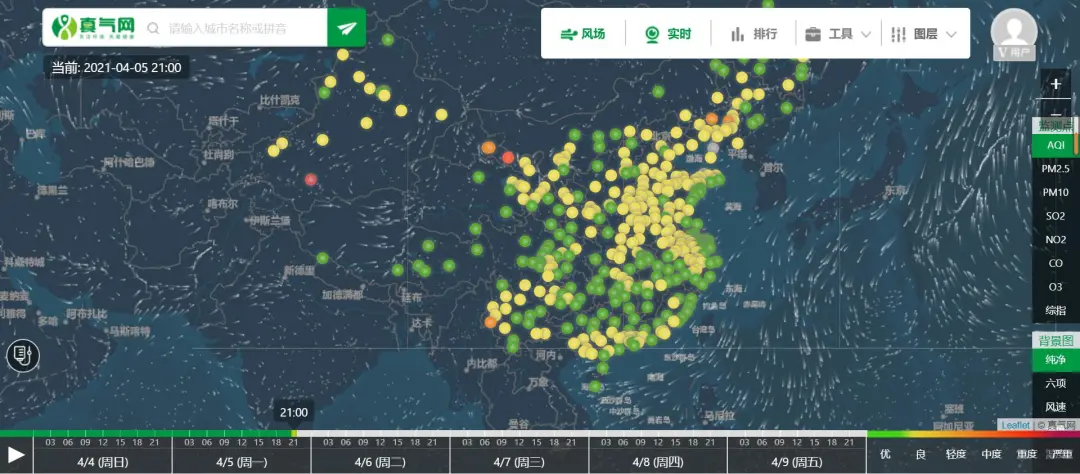Select the 综指 composite index option
The image size is (1080, 474).
[x=1056, y=310]
